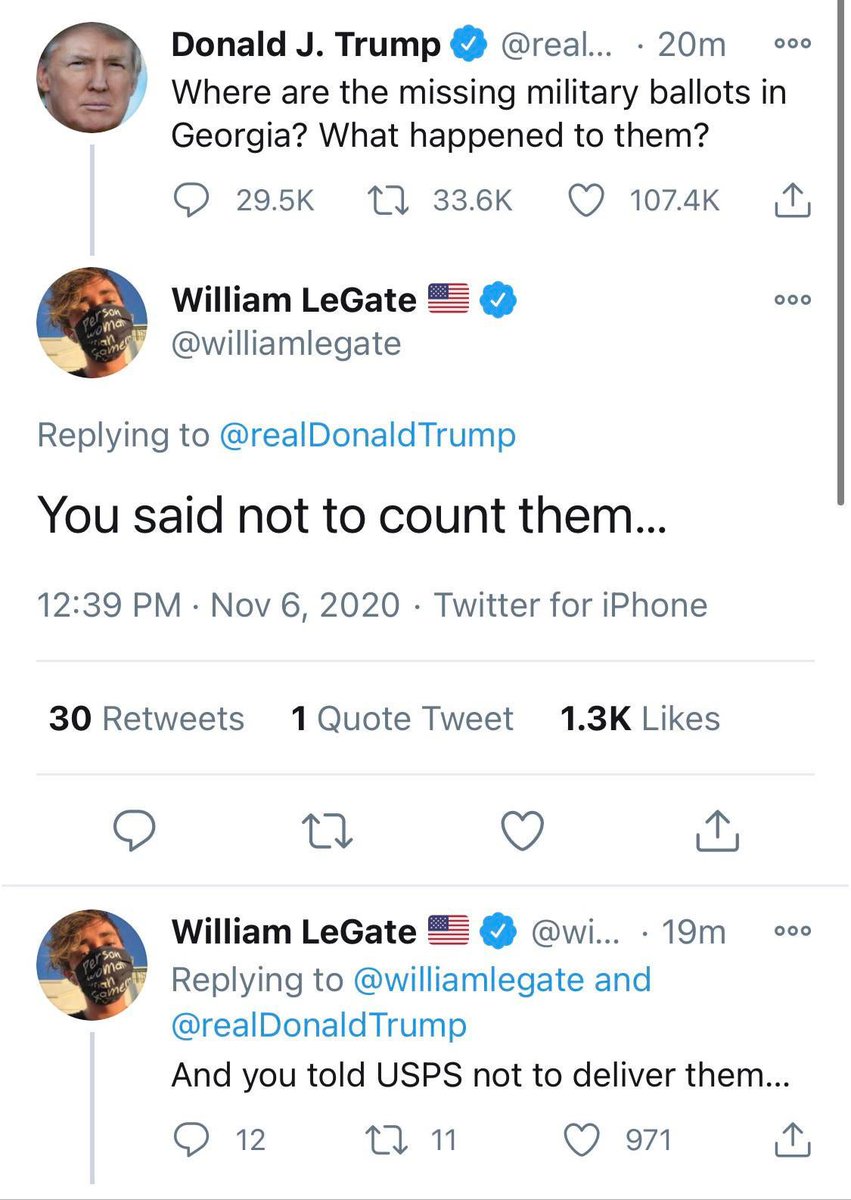Open the @realDonaldTrump link in main tweet
This screenshot has width=851, height=1200.
click(x=368, y=435)
